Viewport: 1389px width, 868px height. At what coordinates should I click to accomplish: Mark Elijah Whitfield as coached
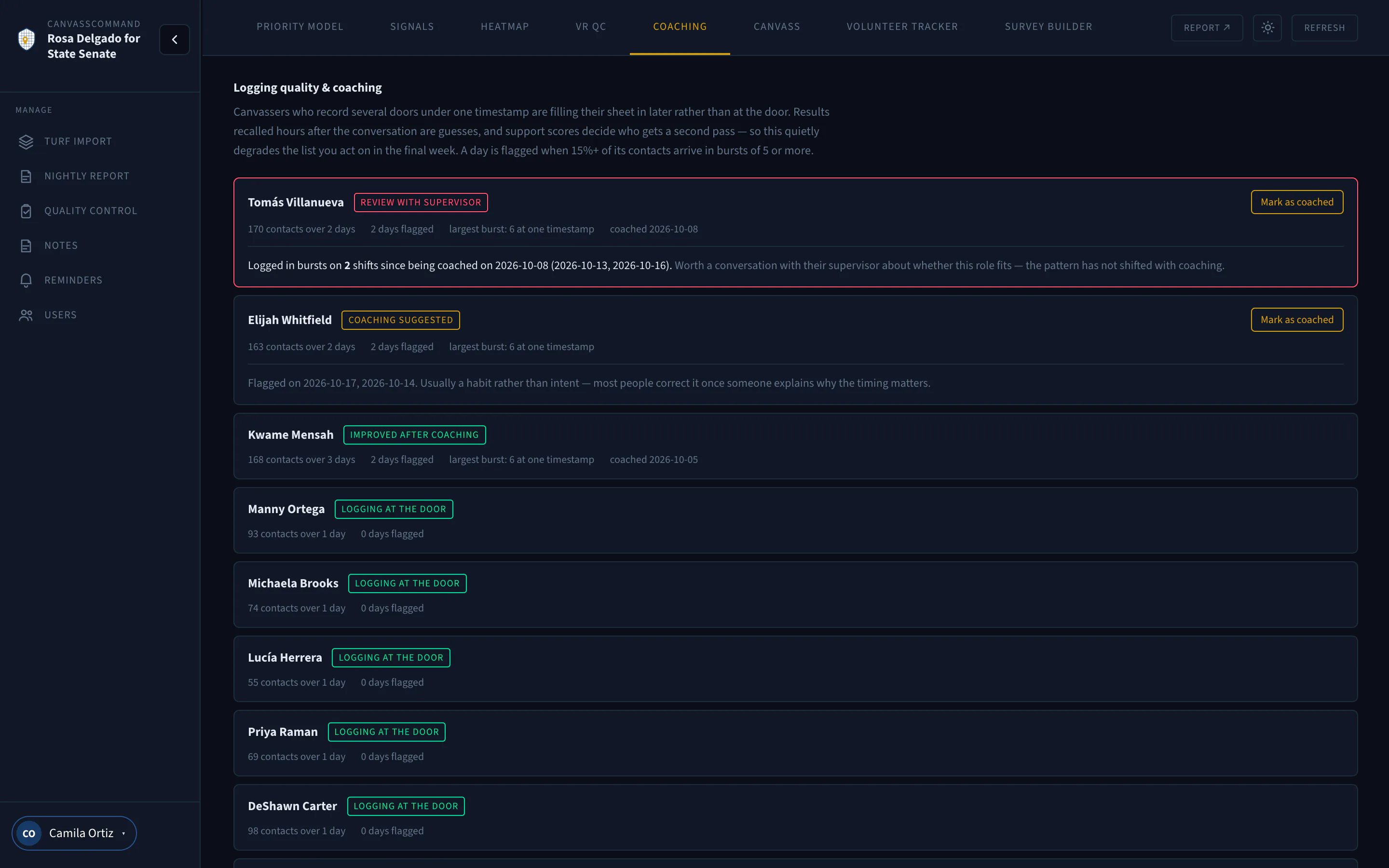tap(1296, 320)
